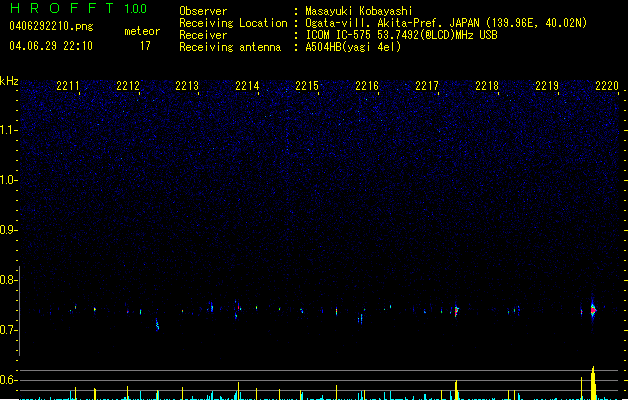Click the strong meteor echo before 2220
Image resolution: width=629 pixels, height=400 pixels.
pyautogui.click(x=593, y=310)
